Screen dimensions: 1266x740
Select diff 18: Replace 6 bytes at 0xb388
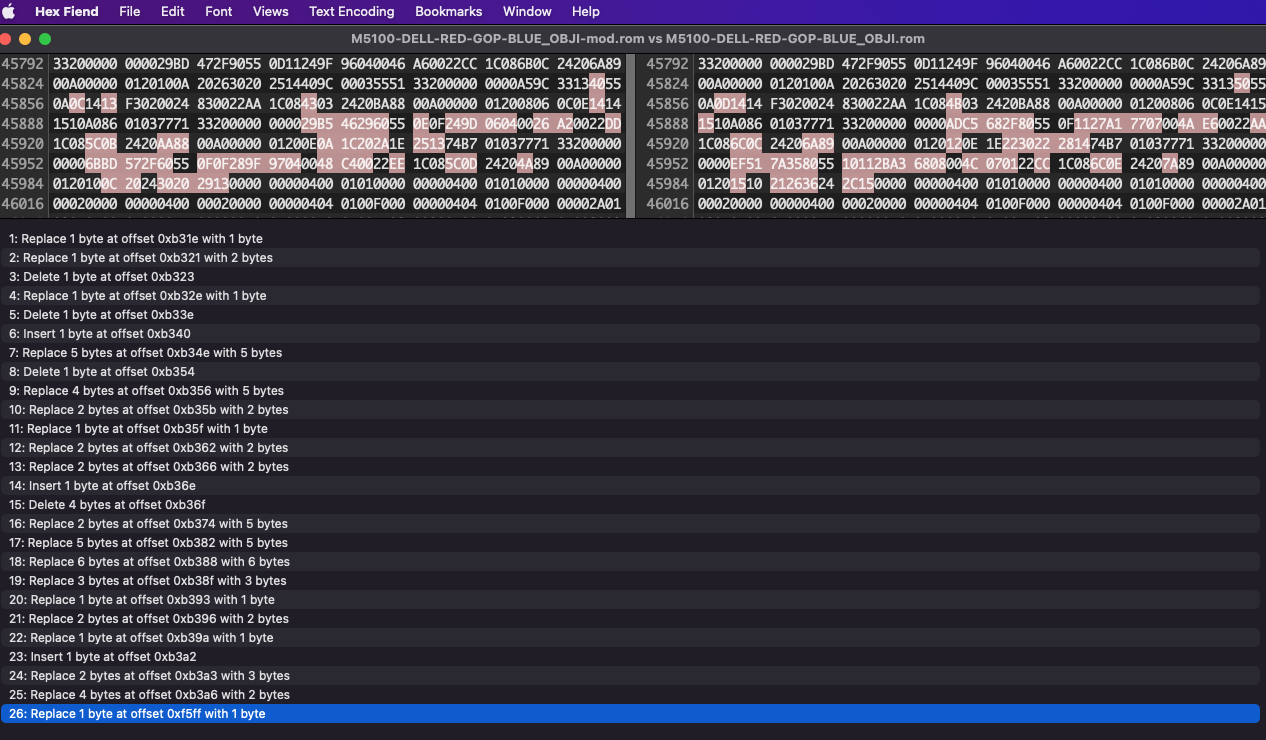630,562
